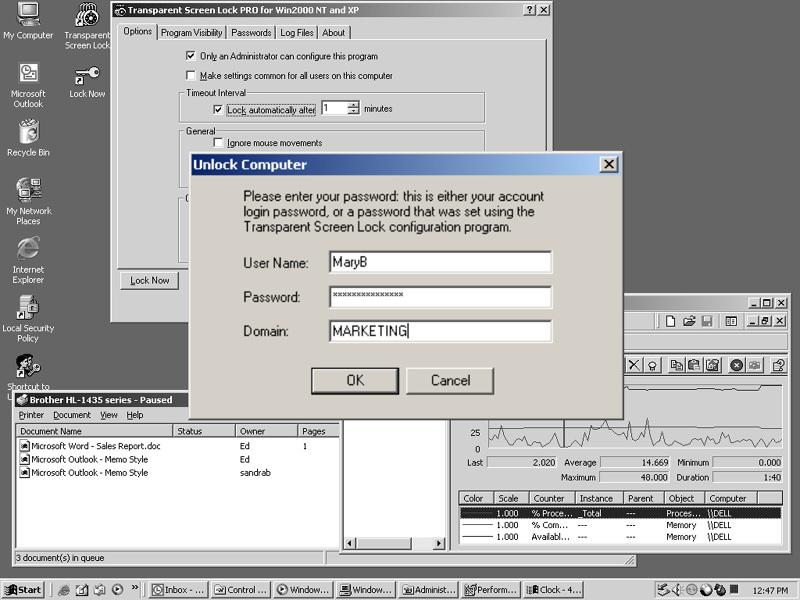Enable Make settings common for all users
The width and height of the screenshot is (800, 600).
191,76
